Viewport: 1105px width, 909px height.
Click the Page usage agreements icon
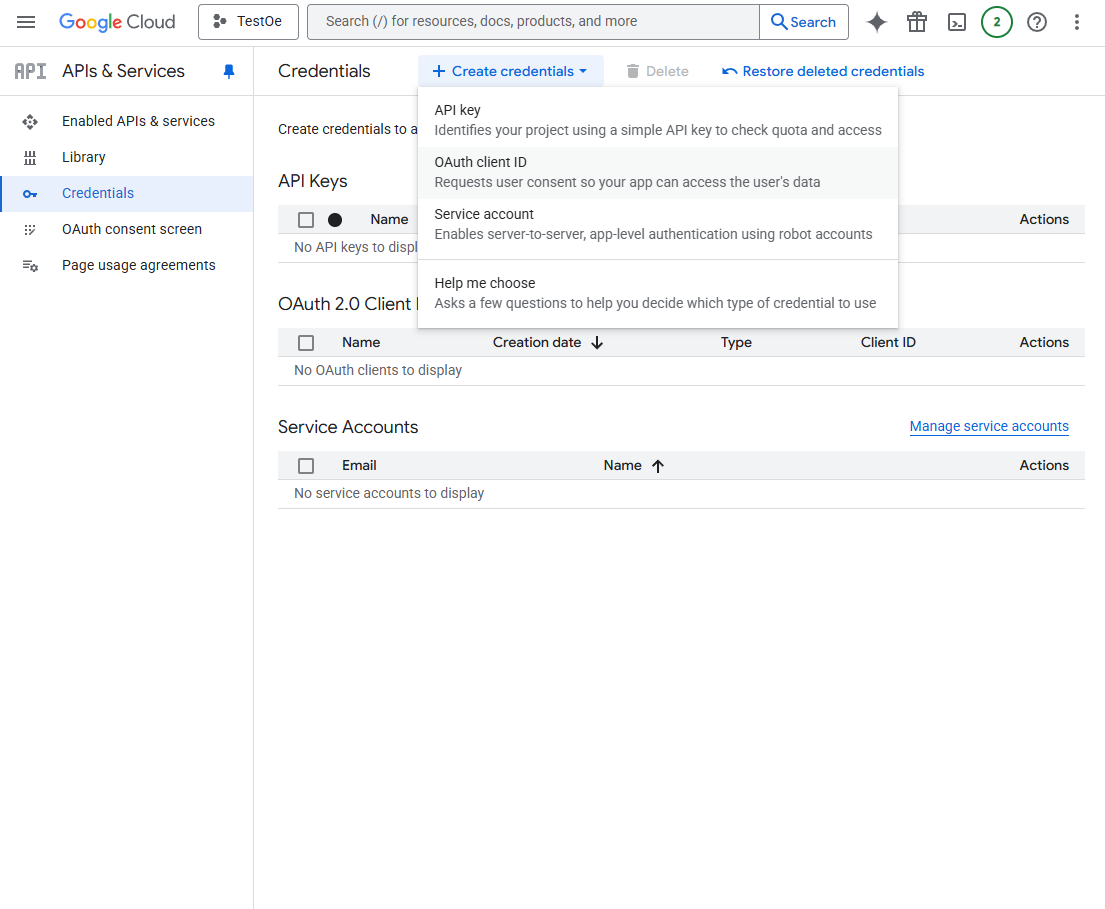[30, 266]
